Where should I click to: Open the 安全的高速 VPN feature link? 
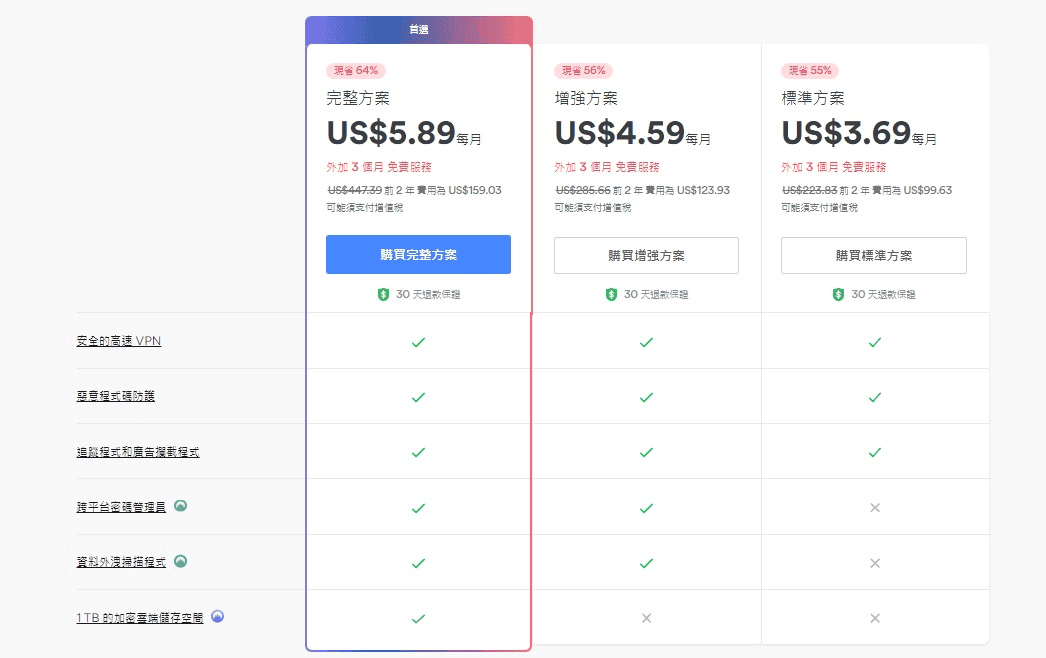pyautogui.click(x=119, y=341)
